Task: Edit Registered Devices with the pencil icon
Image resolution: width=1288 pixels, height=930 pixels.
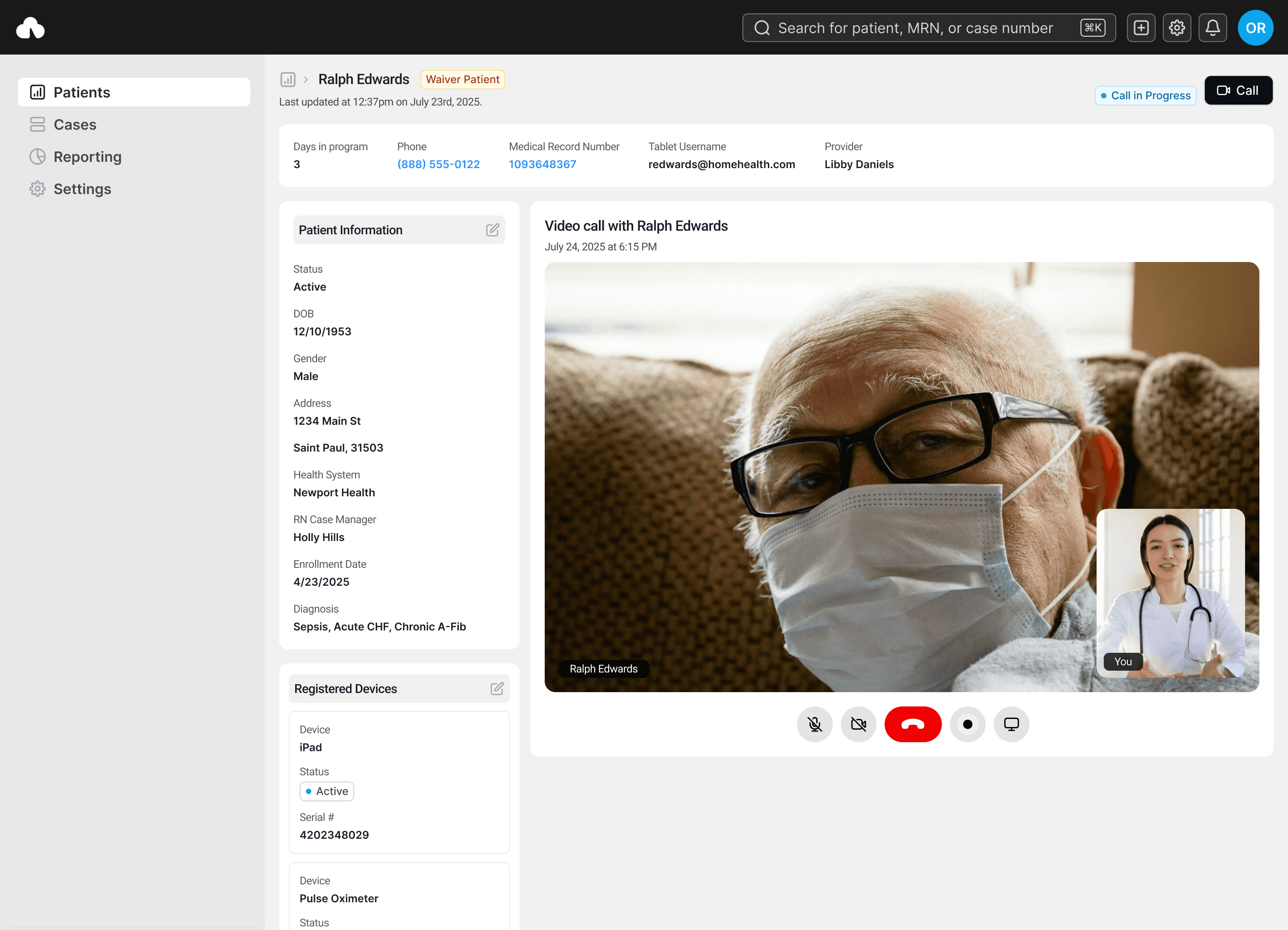Action: [497, 688]
